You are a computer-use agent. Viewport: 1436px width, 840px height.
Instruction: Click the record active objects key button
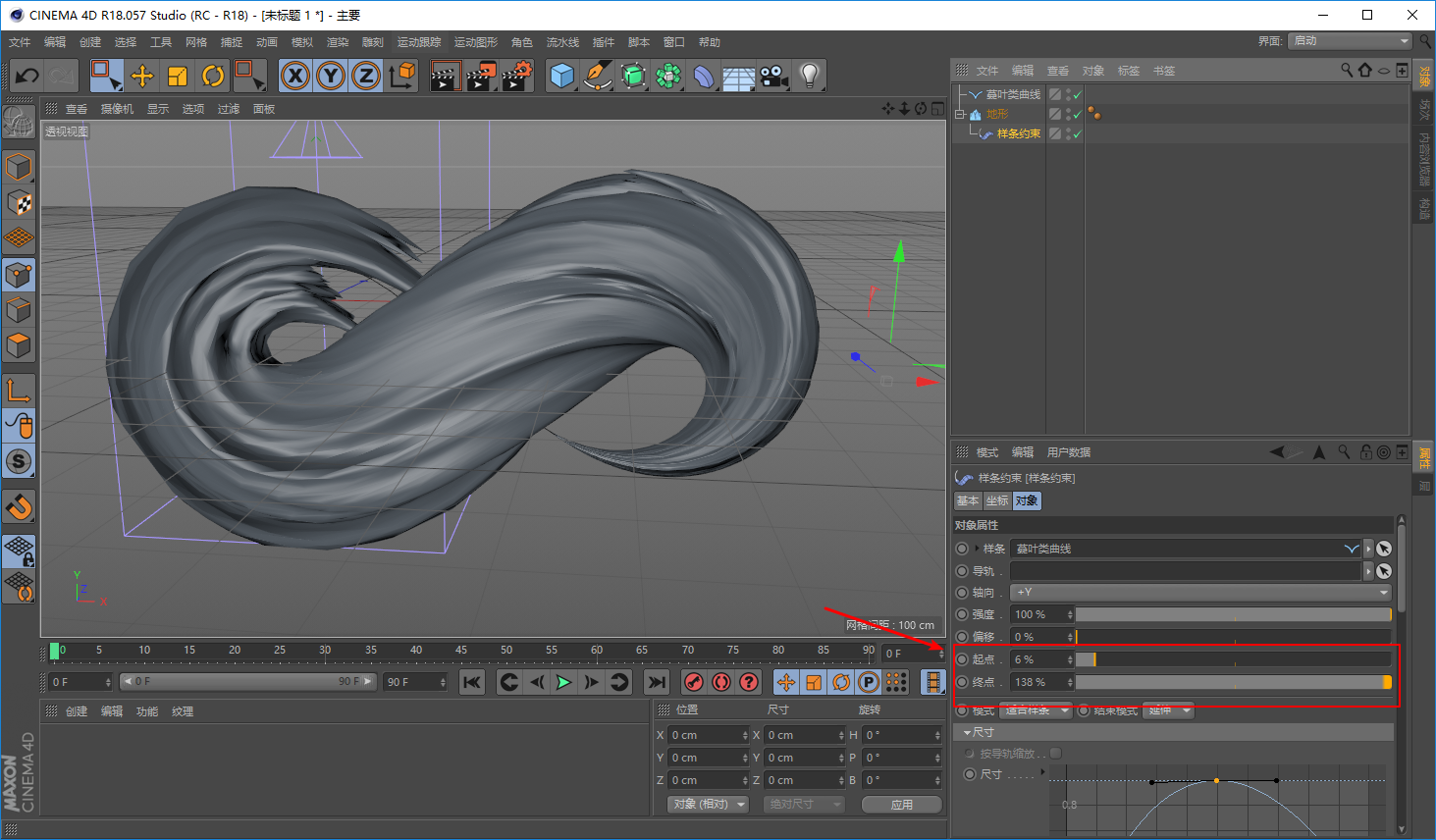694,682
